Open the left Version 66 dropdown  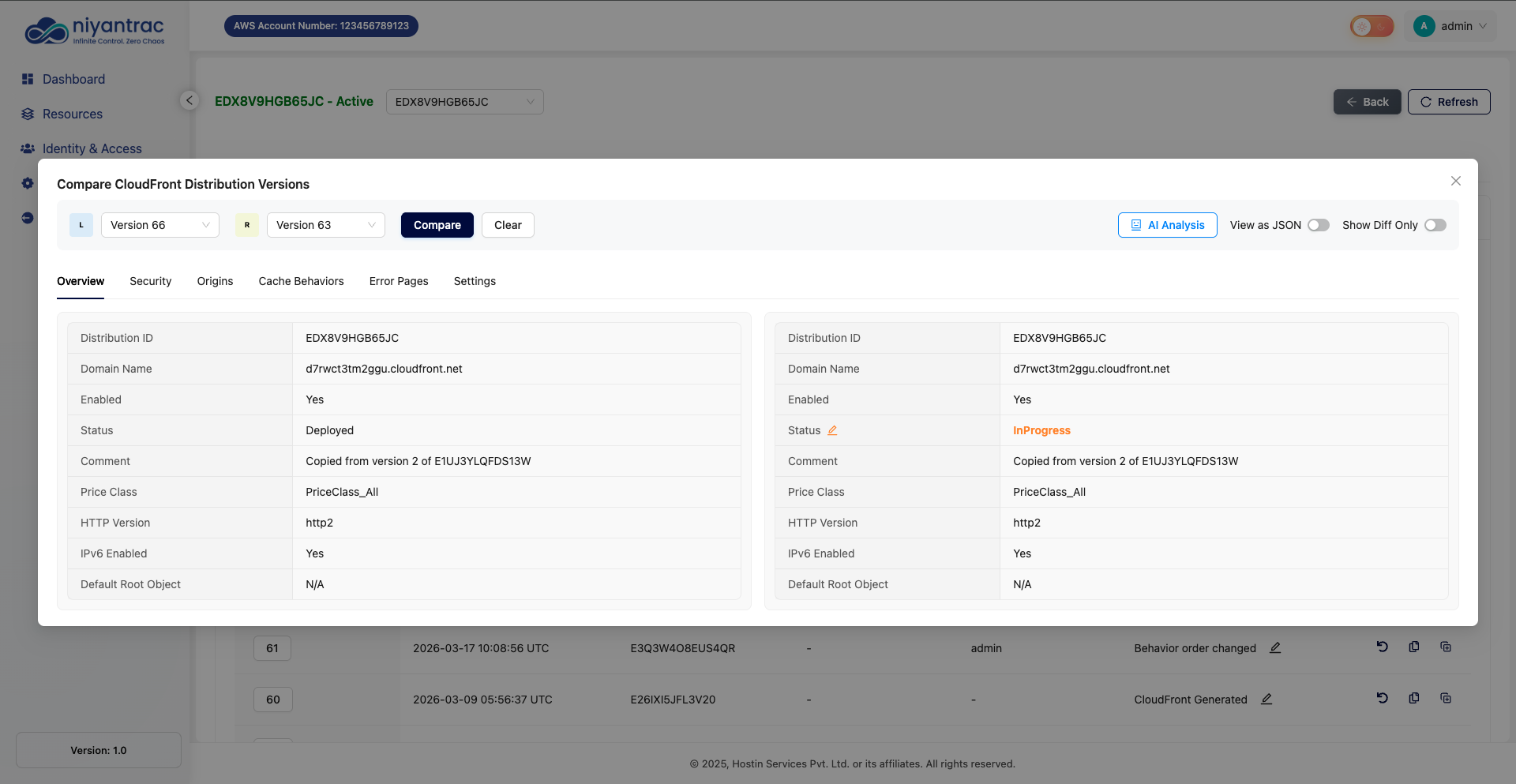pyautogui.click(x=160, y=225)
